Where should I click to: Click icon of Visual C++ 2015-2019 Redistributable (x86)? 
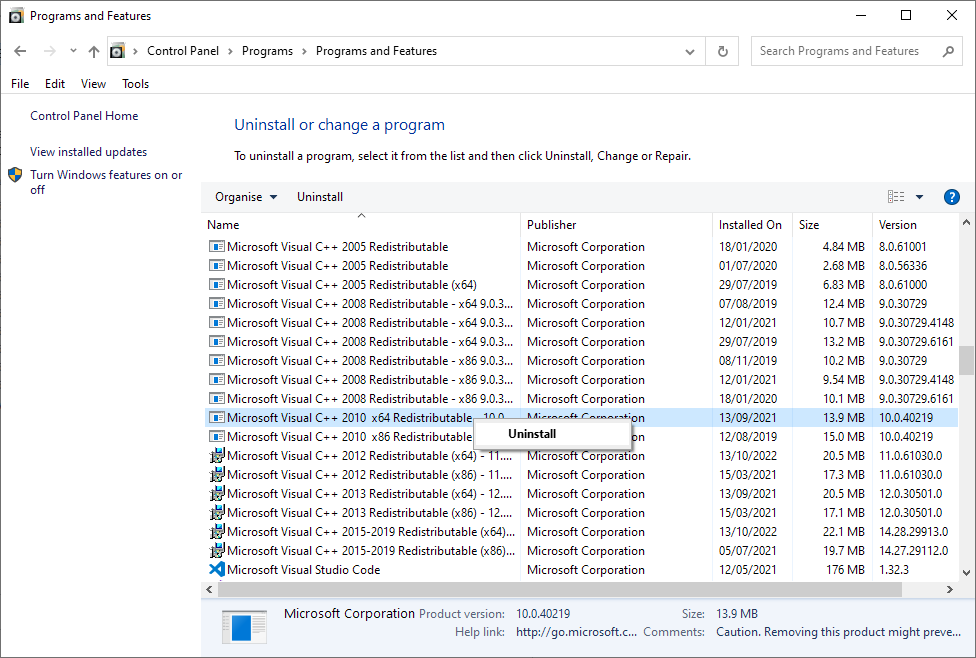(x=217, y=550)
